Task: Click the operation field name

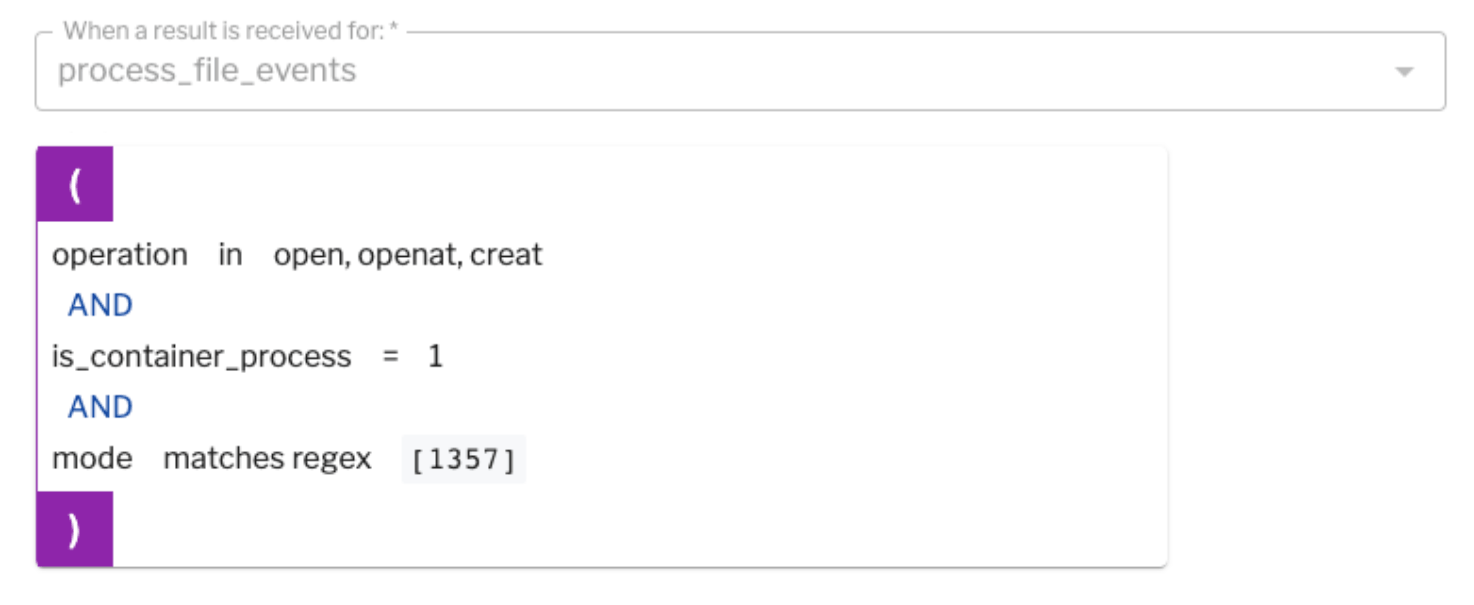Action: (120, 255)
